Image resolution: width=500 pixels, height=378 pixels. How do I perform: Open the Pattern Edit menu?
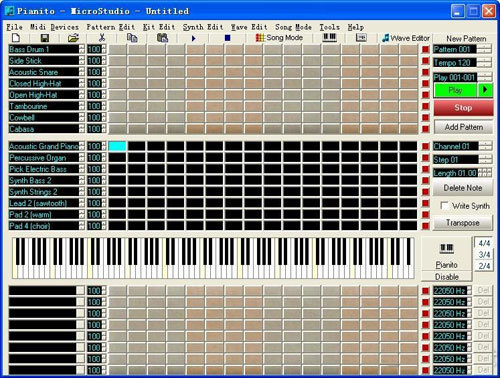coord(111,27)
